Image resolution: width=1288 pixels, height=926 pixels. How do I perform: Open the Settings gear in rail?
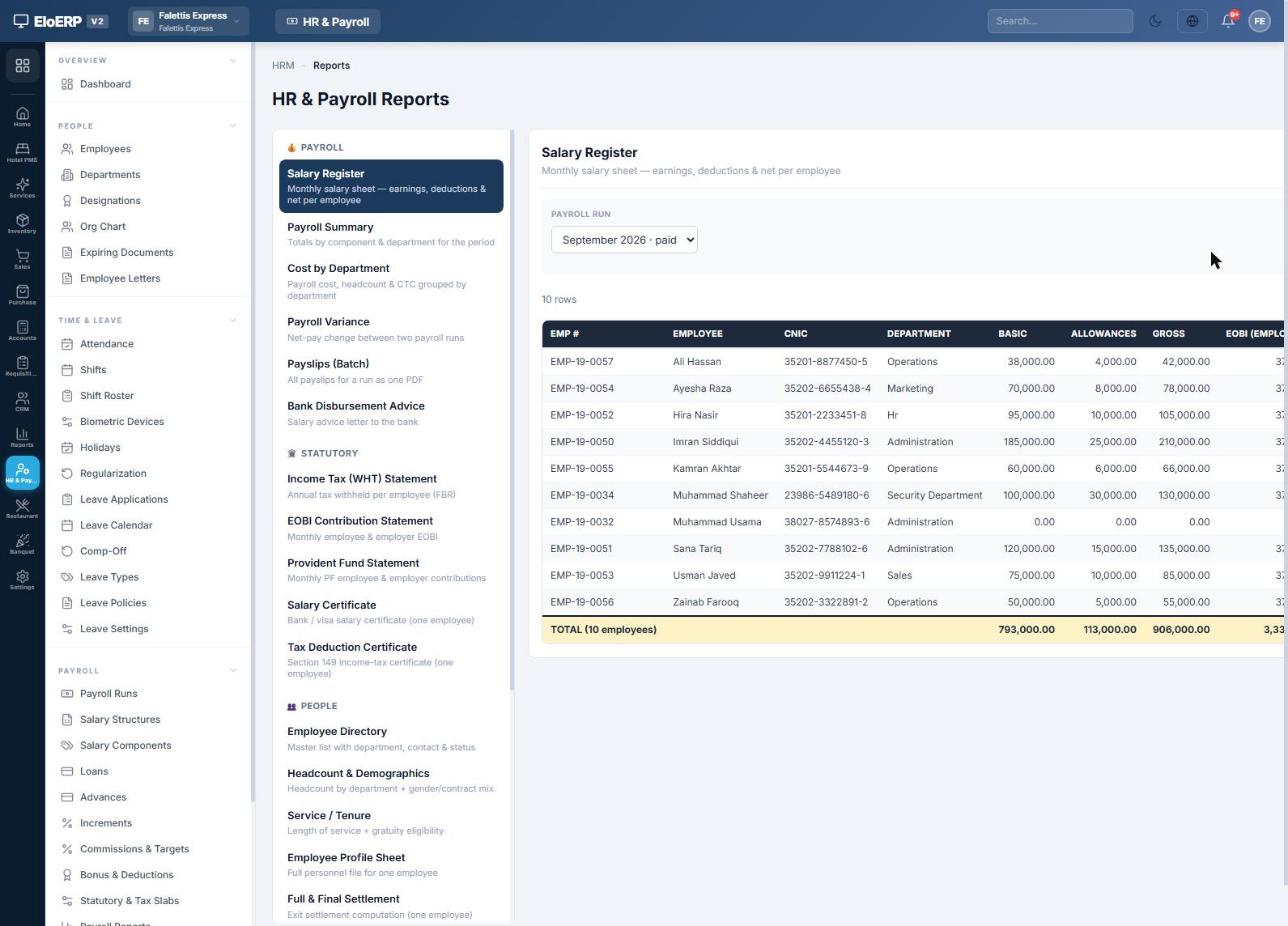tap(22, 580)
